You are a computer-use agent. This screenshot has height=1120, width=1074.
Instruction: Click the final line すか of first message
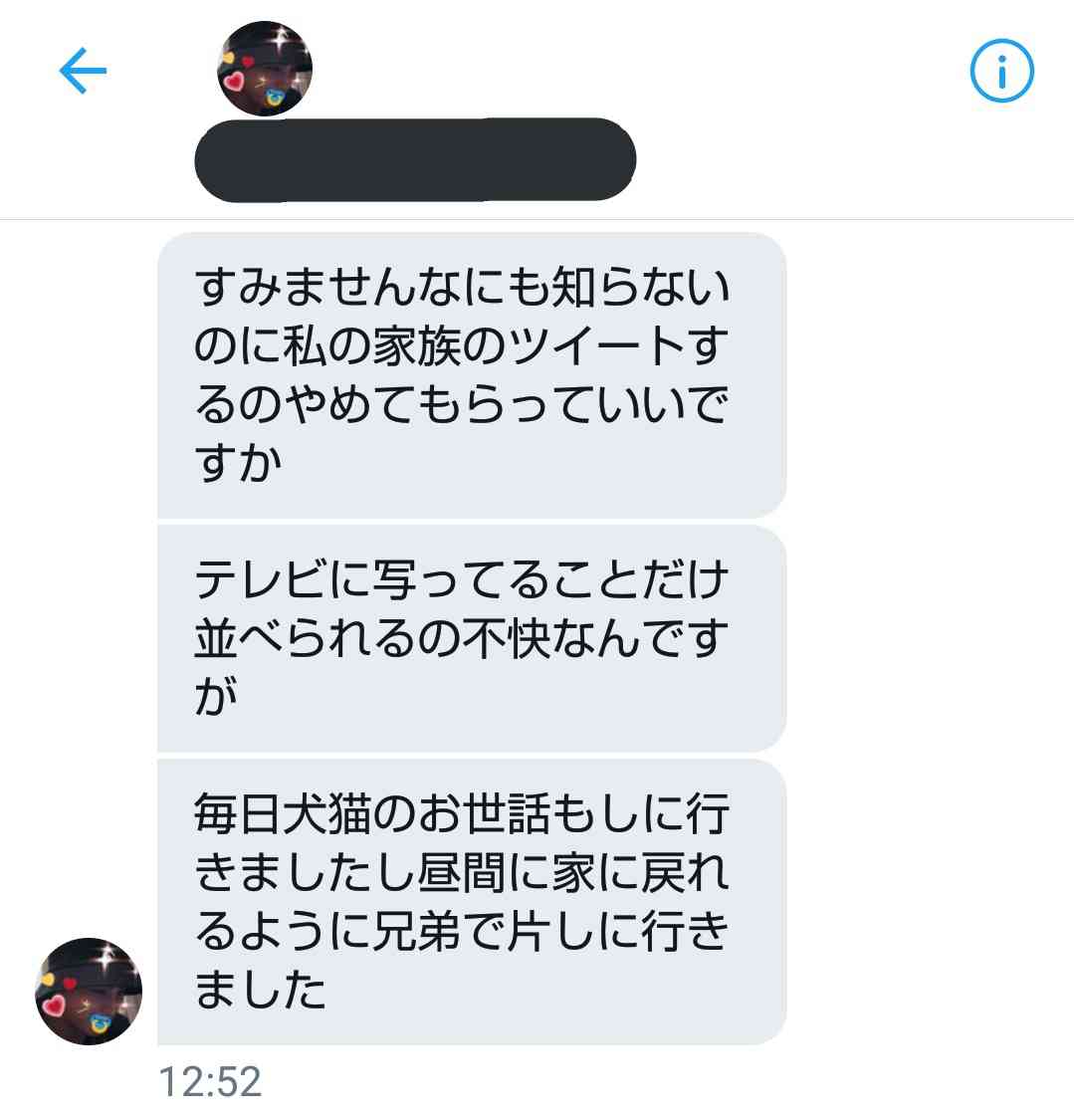(239, 463)
